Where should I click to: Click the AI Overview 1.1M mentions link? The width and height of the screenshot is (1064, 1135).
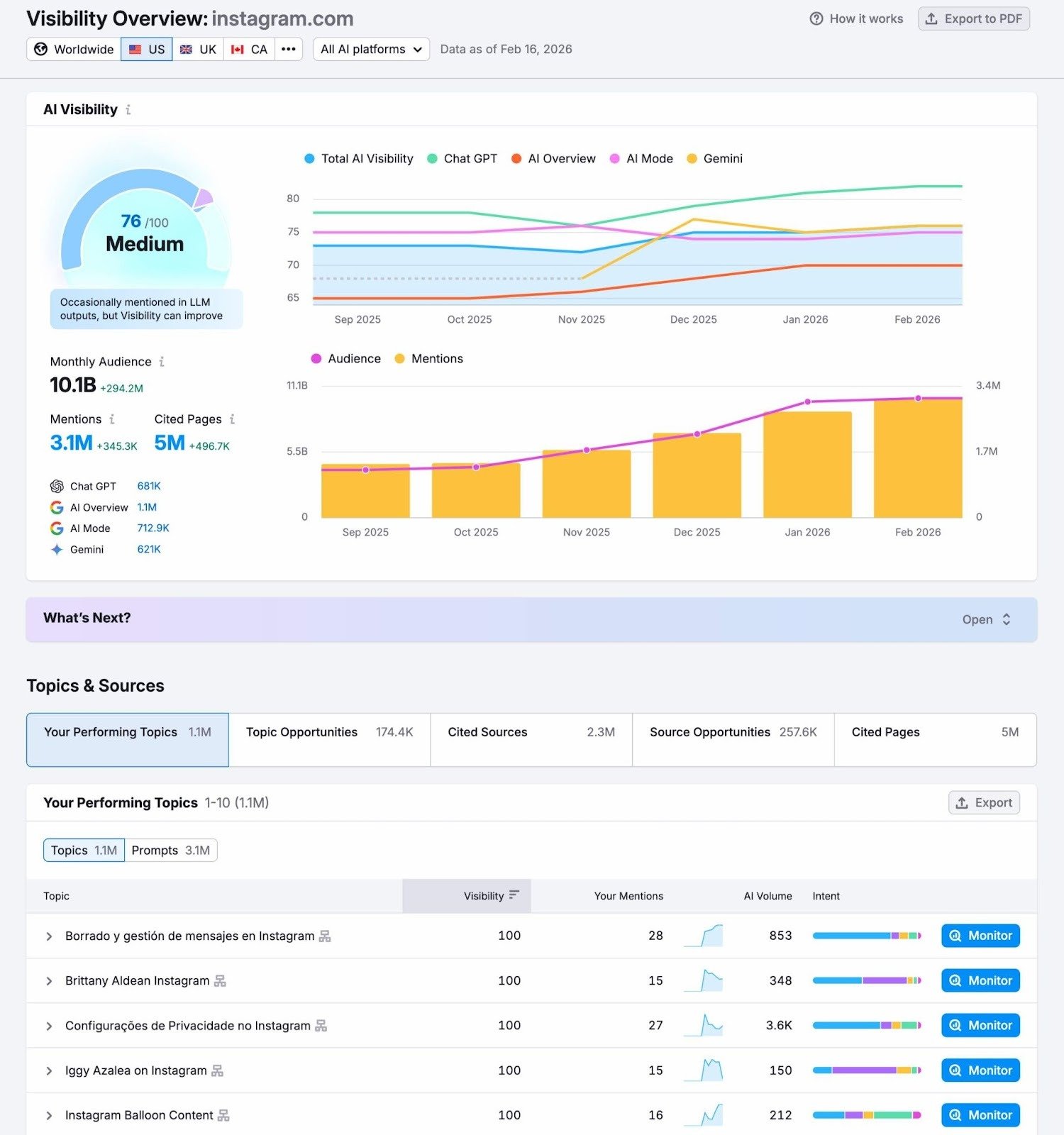tap(147, 507)
